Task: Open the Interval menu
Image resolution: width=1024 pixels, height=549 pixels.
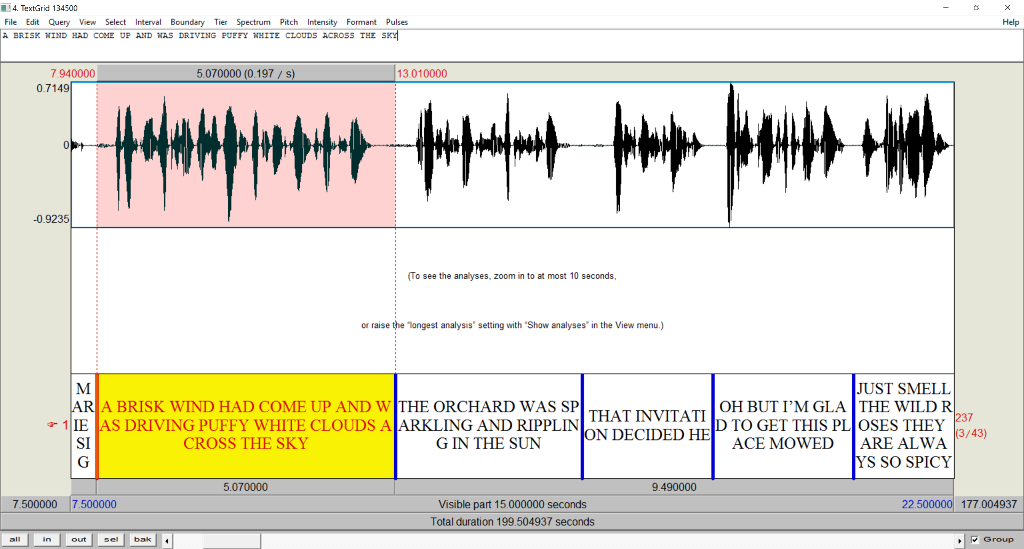Action: point(148,22)
